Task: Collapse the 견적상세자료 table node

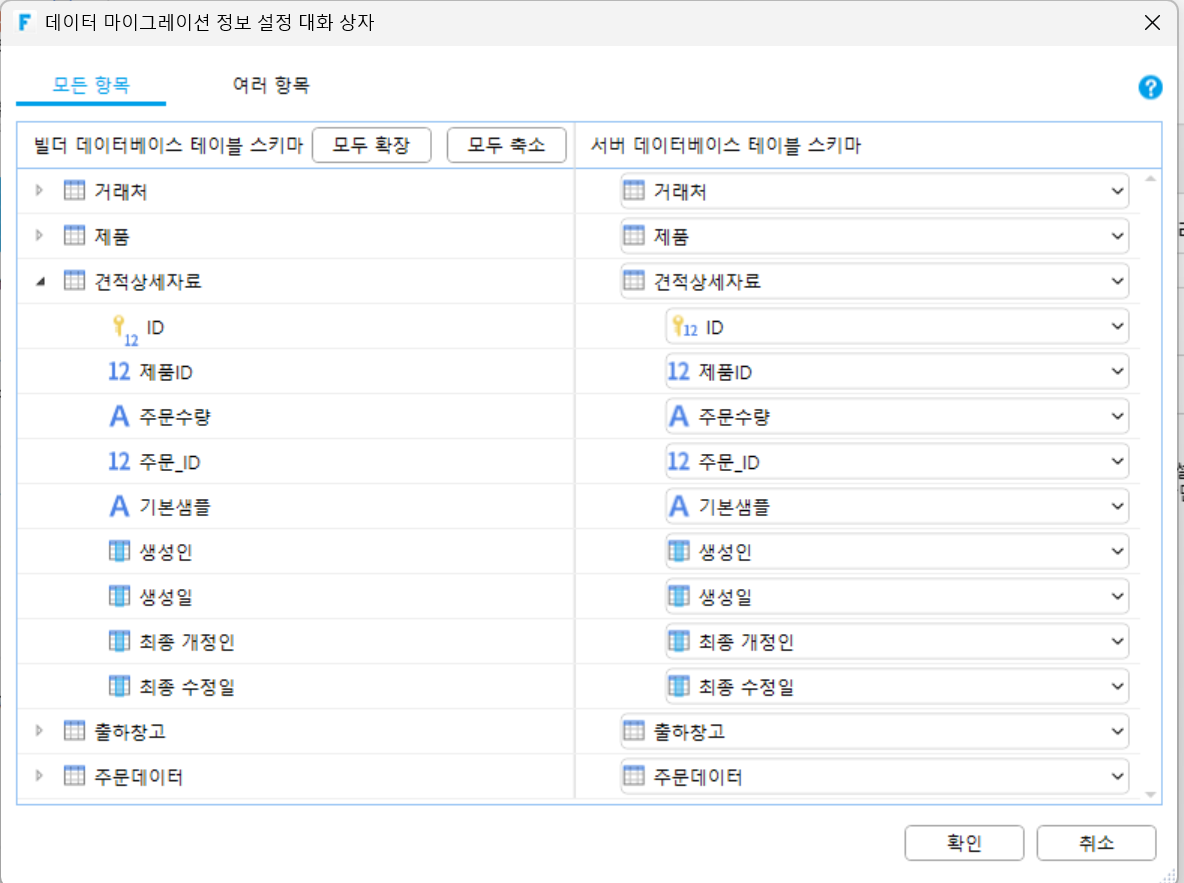Action: pos(40,281)
